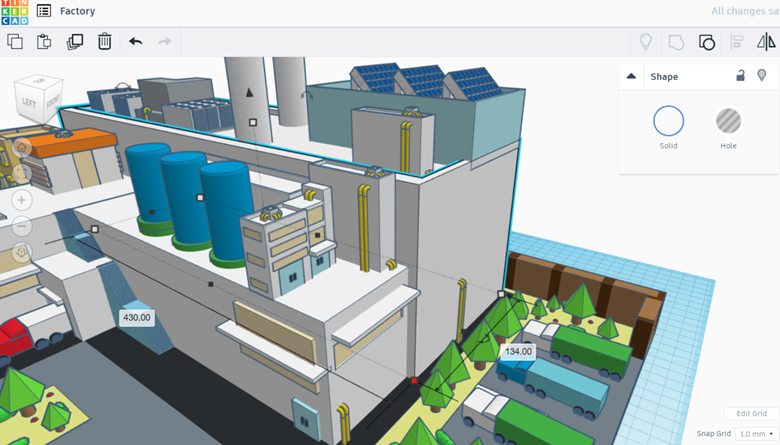This screenshot has height=445, width=780.
Task: Collapse the Shape panel arrow
Action: (631, 76)
